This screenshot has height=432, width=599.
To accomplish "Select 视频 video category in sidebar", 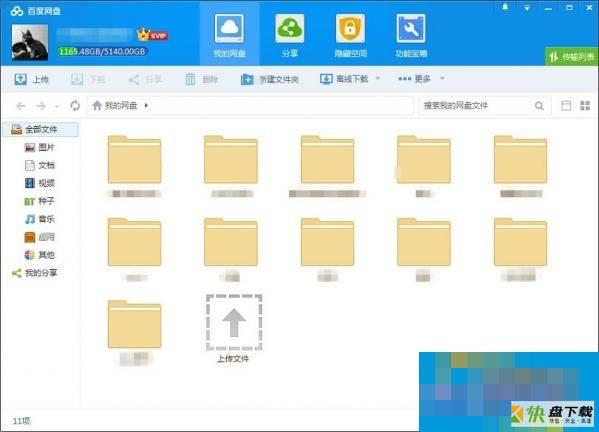I will (40, 183).
